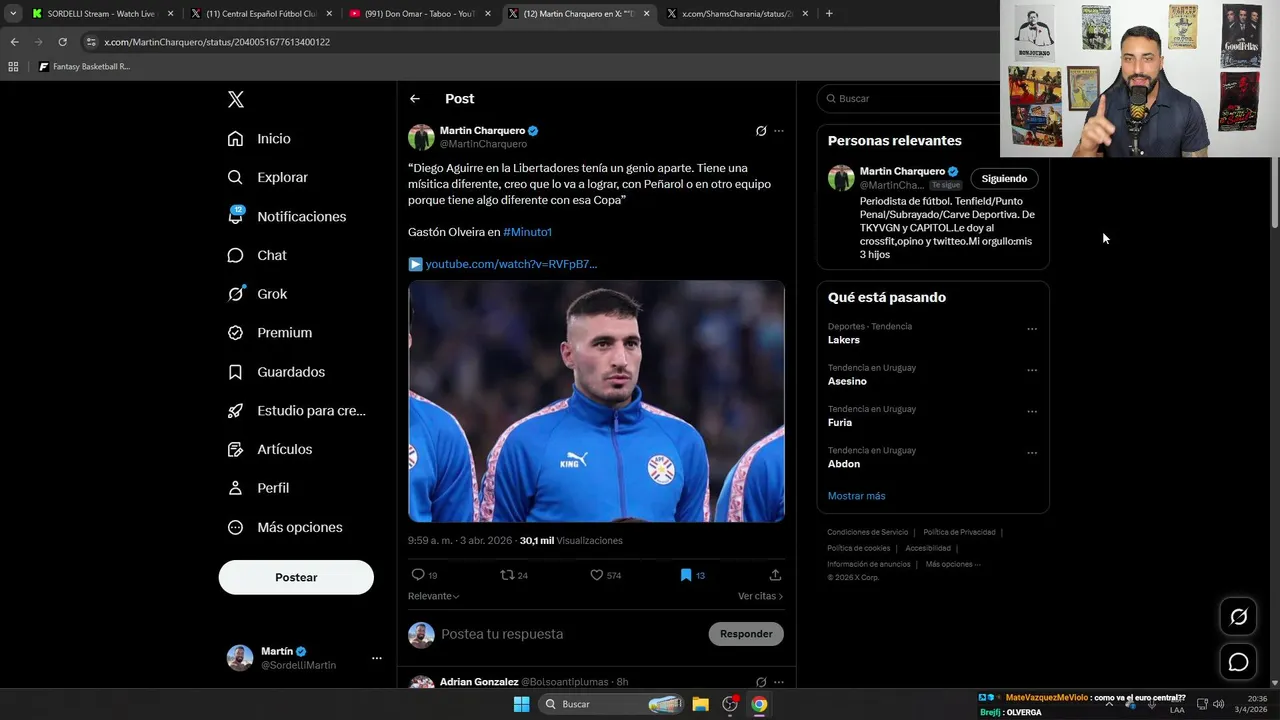Open options dots for Asesino trend
Screen dimensions: 1280x720
click(x=1032, y=370)
